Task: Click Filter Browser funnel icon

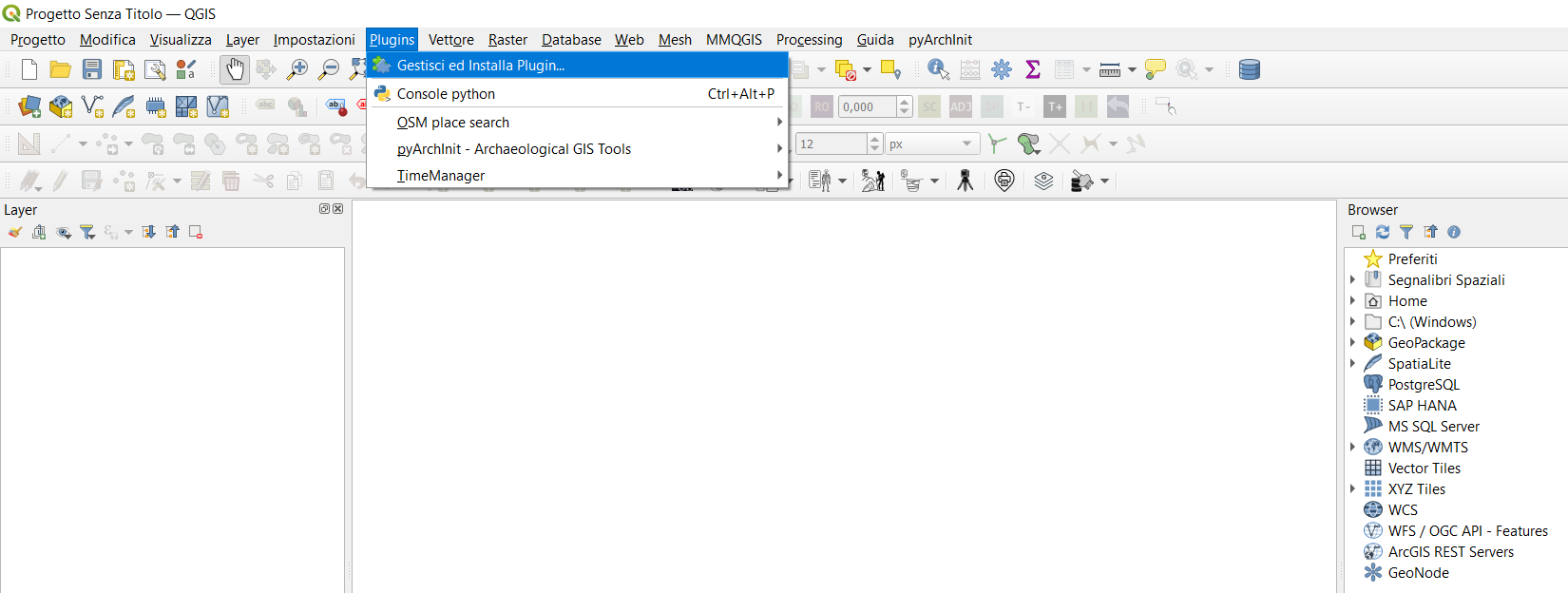Action: (x=1406, y=232)
